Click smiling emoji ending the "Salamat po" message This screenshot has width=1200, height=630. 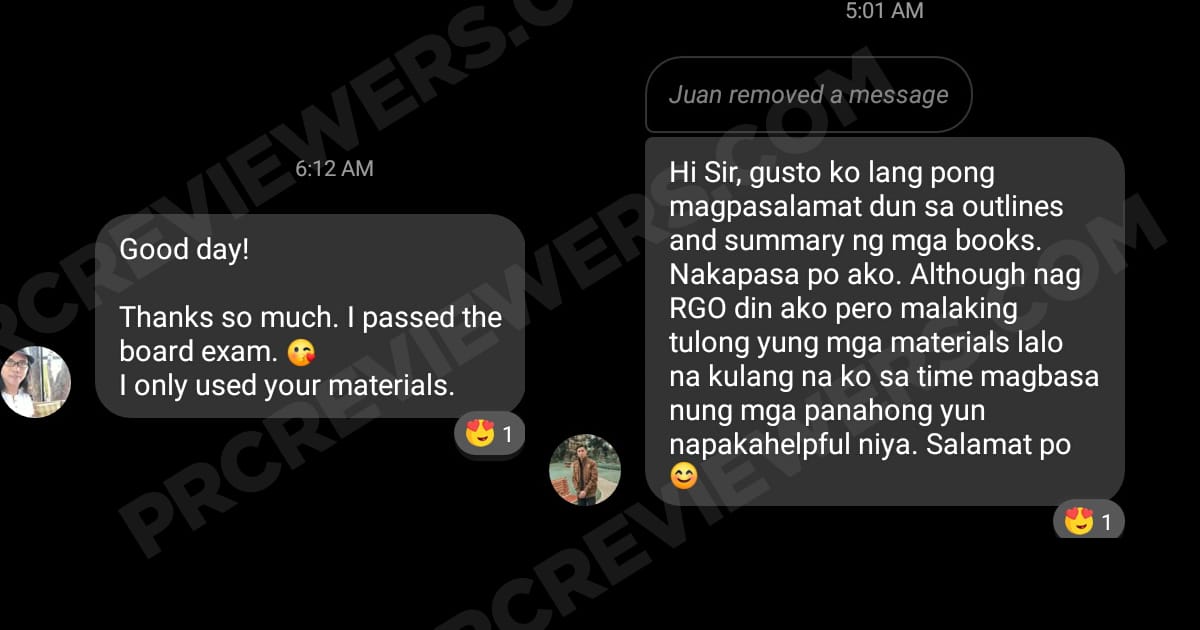click(684, 477)
